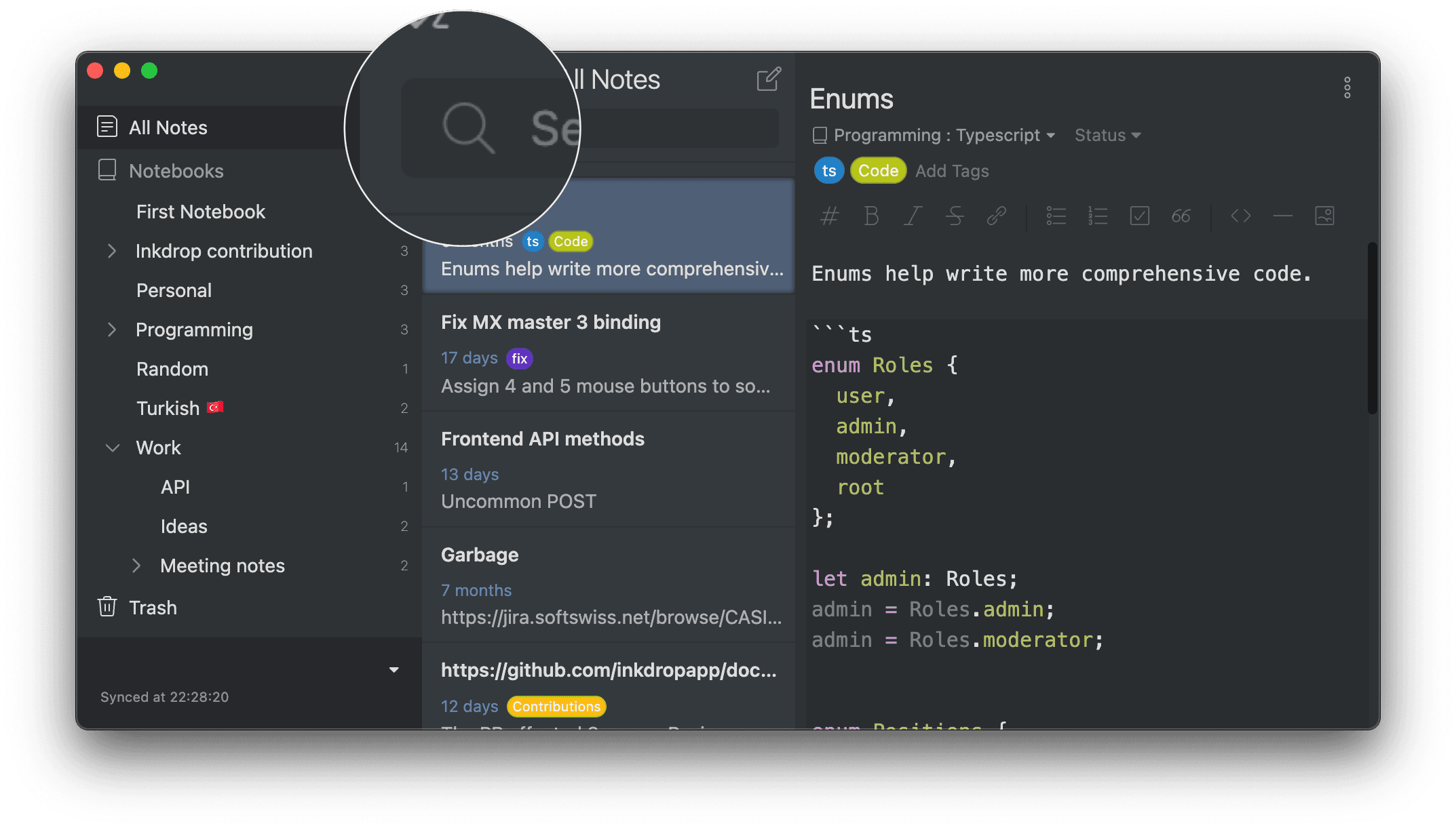Click the green Code tag on the note
This screenshot has width=1456, height=830.
pyautogui.click(x=878, y=171)
